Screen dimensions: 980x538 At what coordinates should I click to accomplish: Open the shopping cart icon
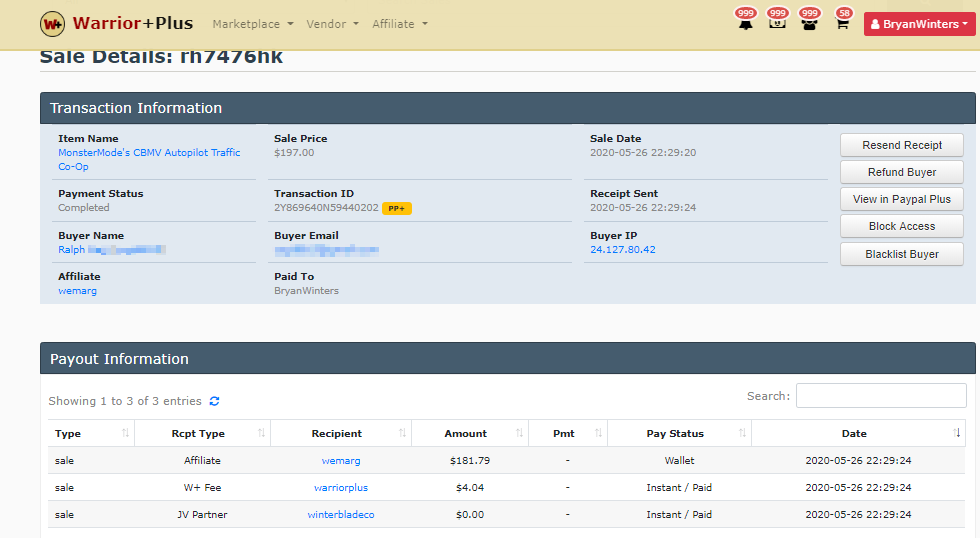tap(842, 24)
